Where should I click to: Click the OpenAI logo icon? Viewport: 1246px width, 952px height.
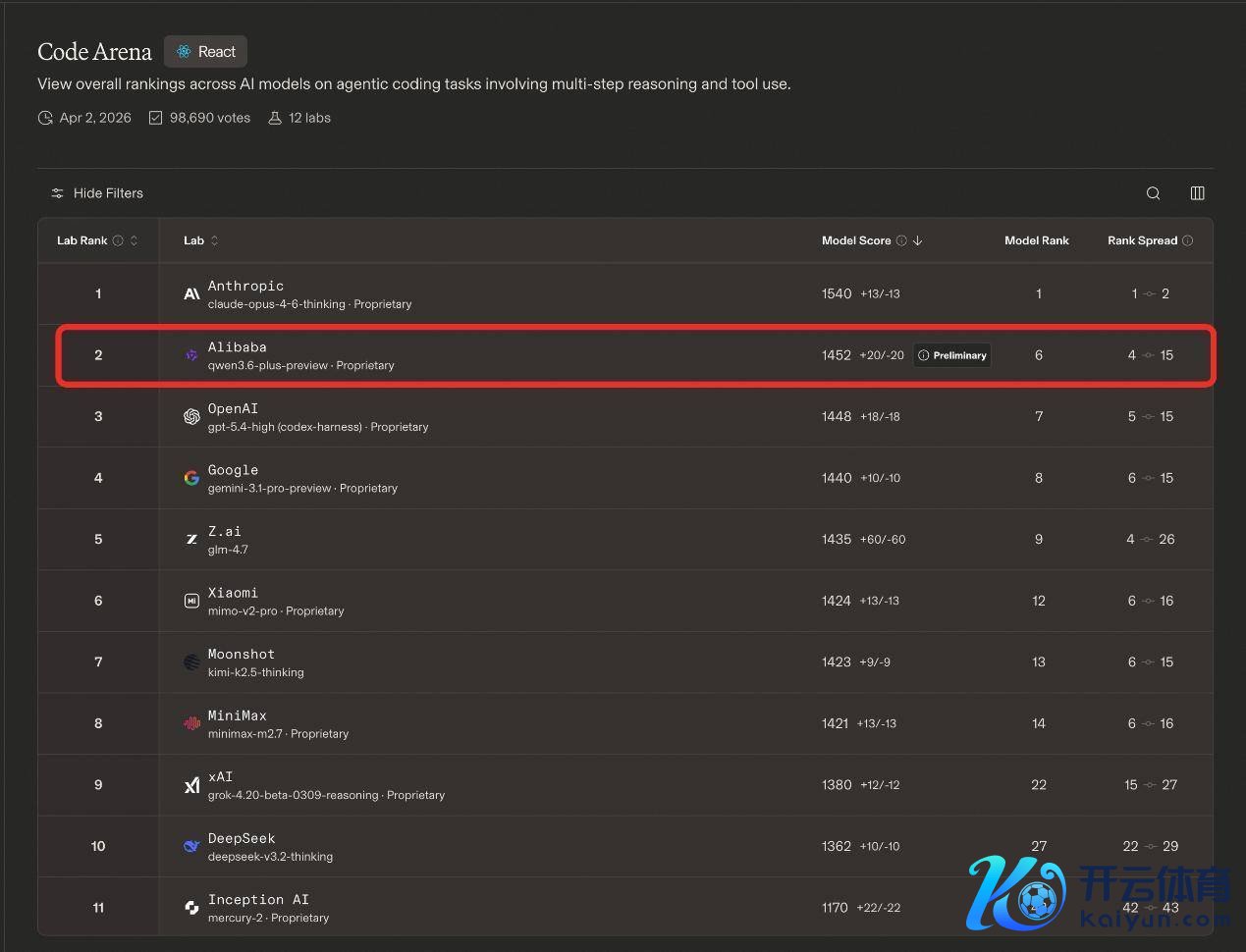point(191,417)
